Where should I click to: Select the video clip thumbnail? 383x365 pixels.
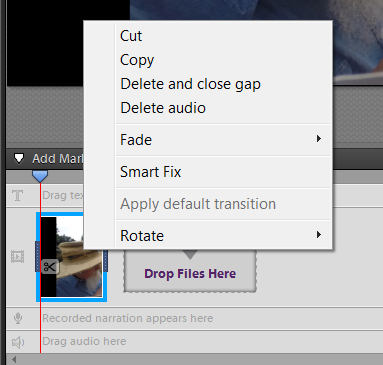[72, 257]
